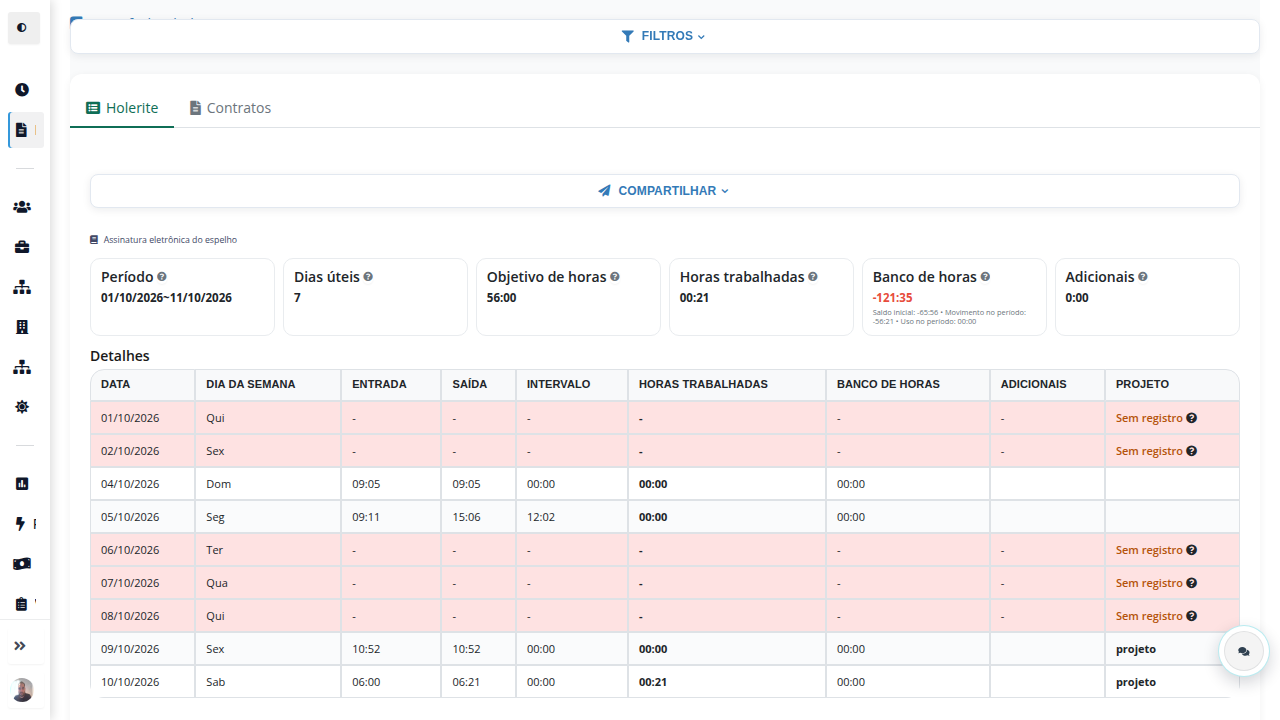Click the -121:35 banco de horas balance
Screen dimensions: 1280x720
click(x=893, y=298)
